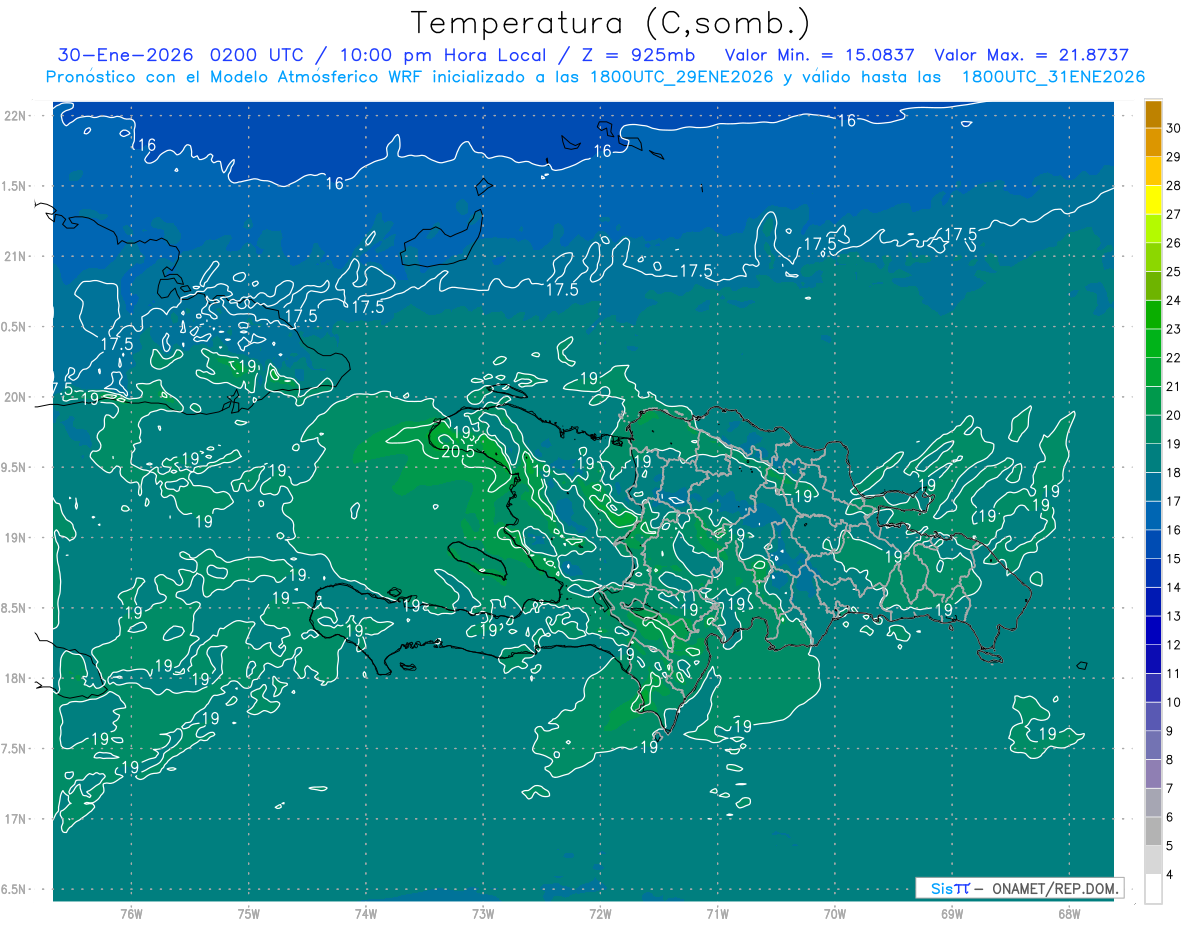Click the 15 label on color scale
The height and width of the screenshot is (927, 1200).
pos(1173,559)
